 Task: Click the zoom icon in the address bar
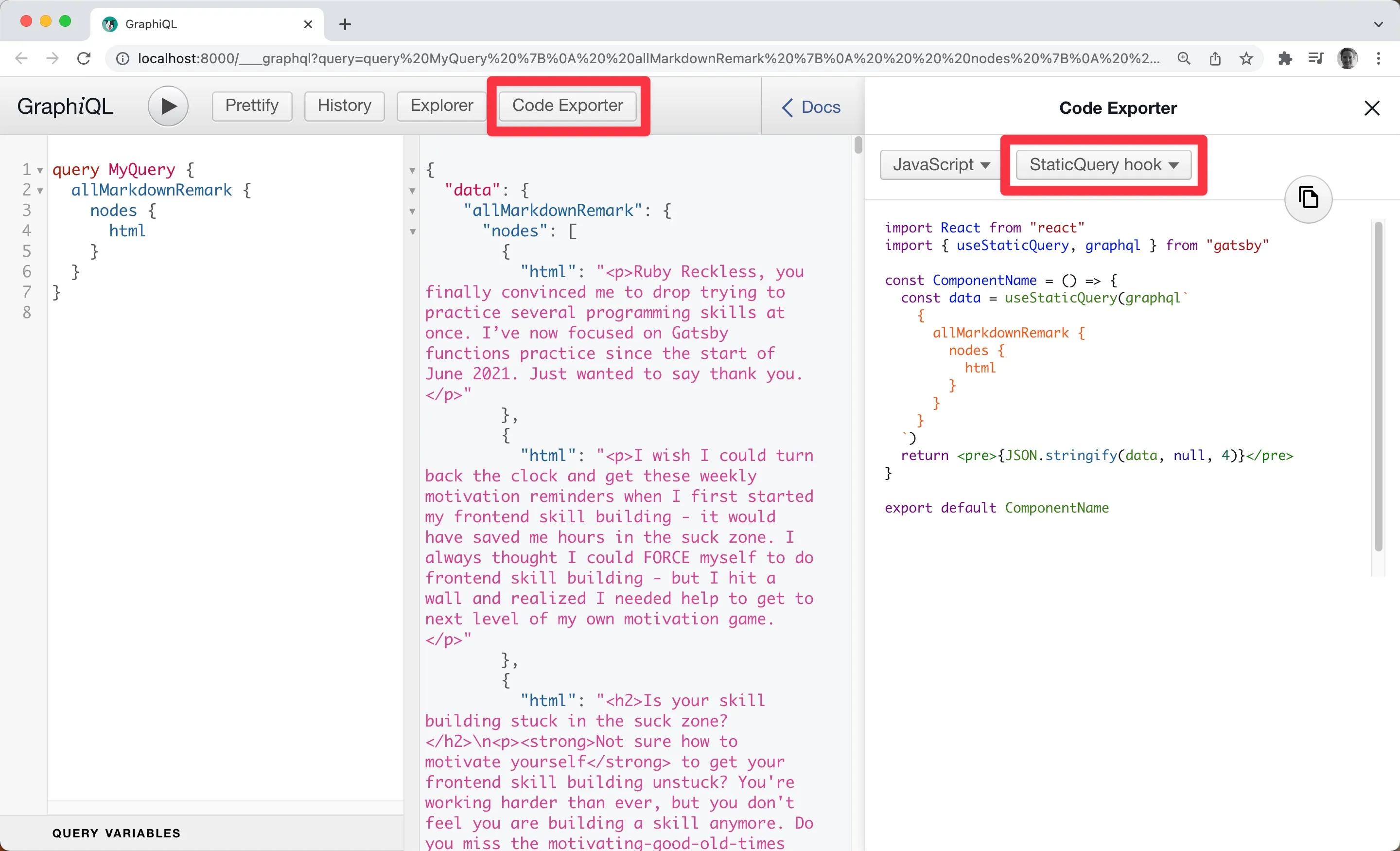tap(1184, 58)
